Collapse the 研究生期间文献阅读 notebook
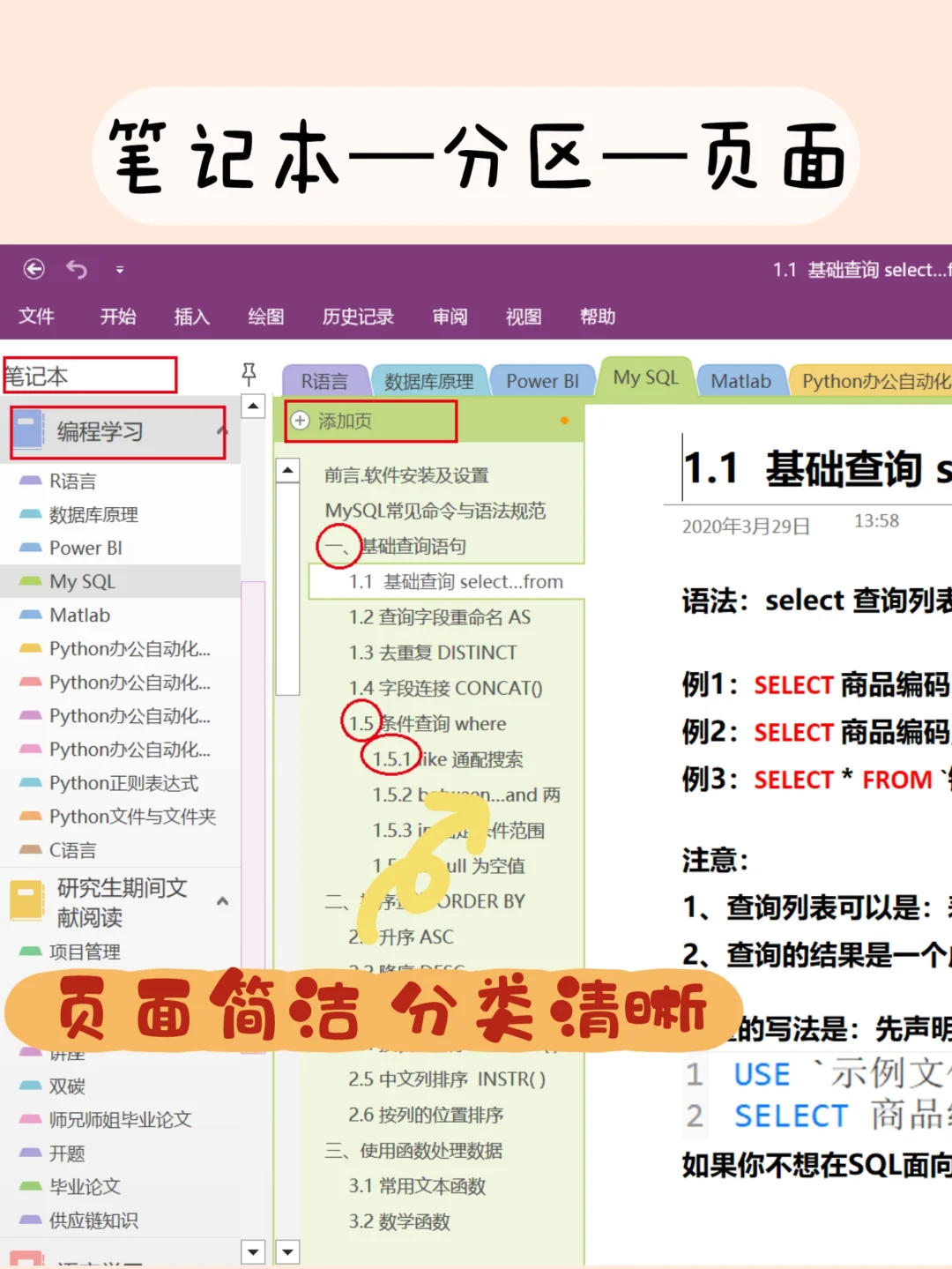This screenshot has width=952, height=1269. (x=222, y=901)
